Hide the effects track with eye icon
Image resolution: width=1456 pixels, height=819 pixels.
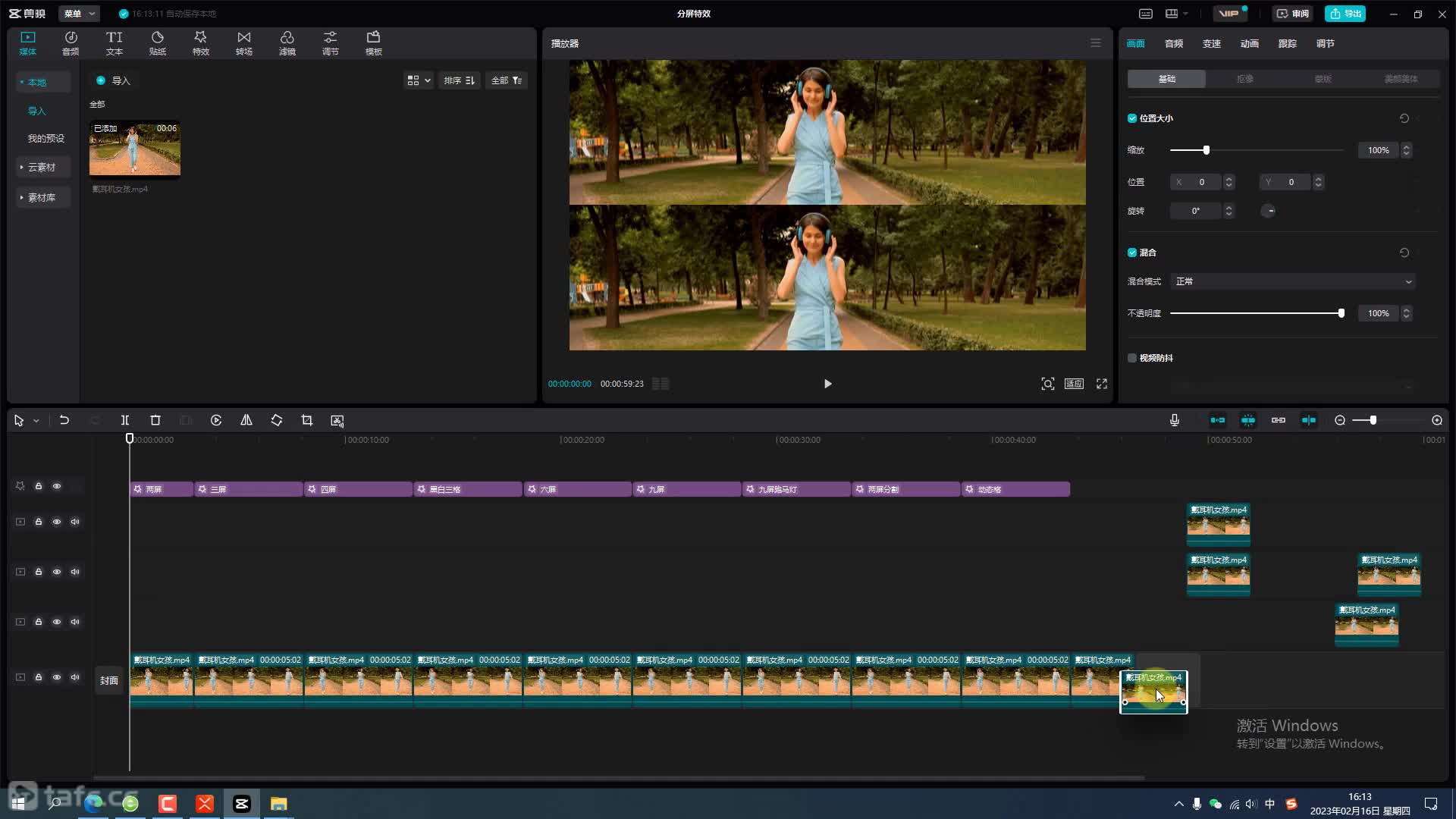(x=57, y=486)
